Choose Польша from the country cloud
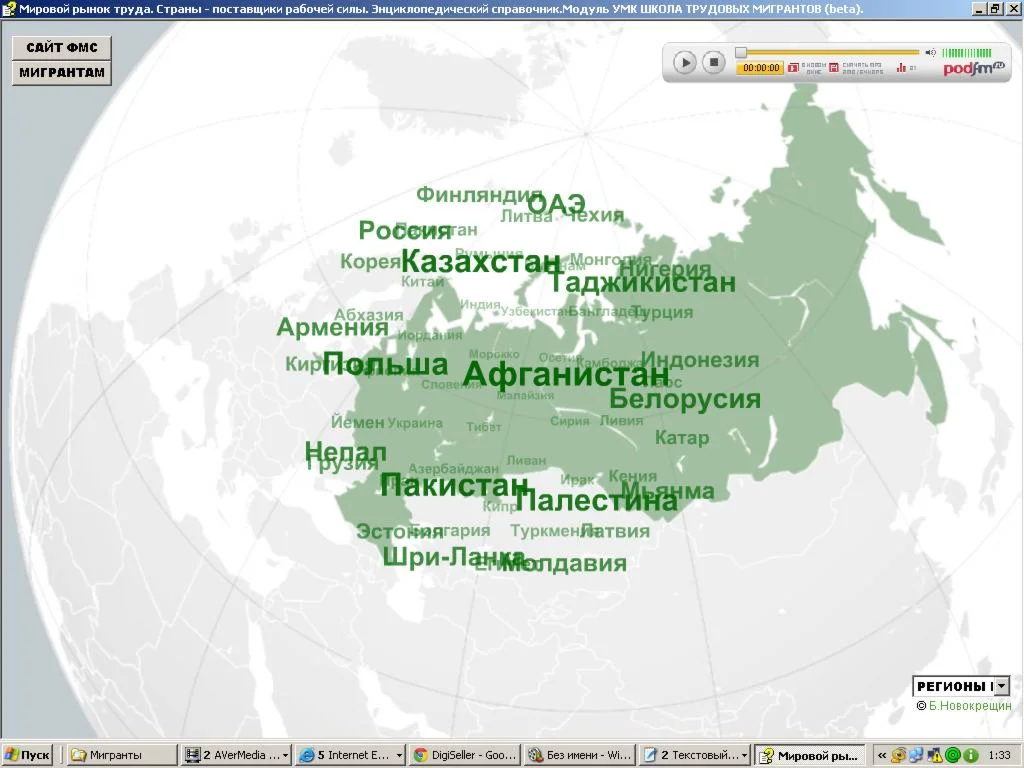This screenshot has height=768, width=1024. pos(385,364)
